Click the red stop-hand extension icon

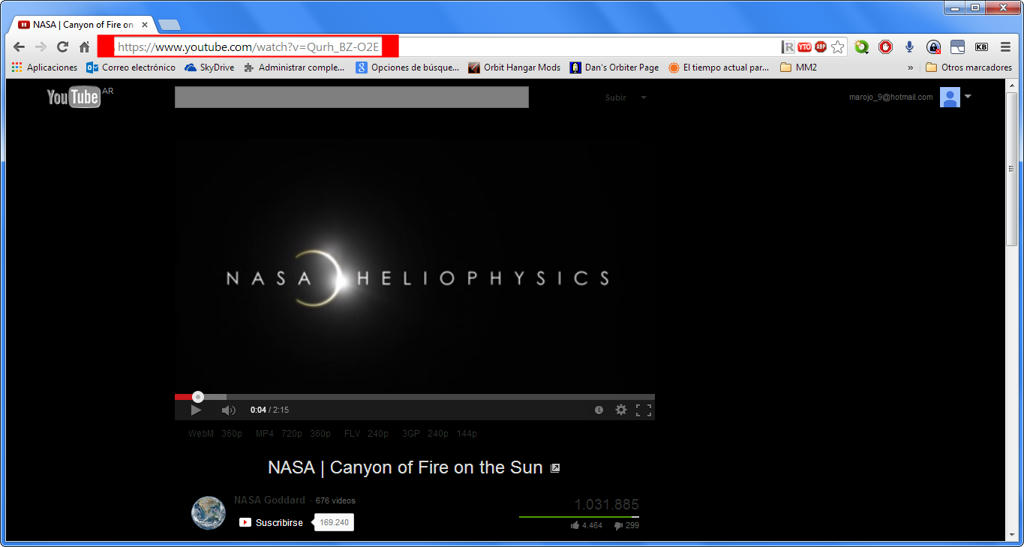click(x=886, y=47)
